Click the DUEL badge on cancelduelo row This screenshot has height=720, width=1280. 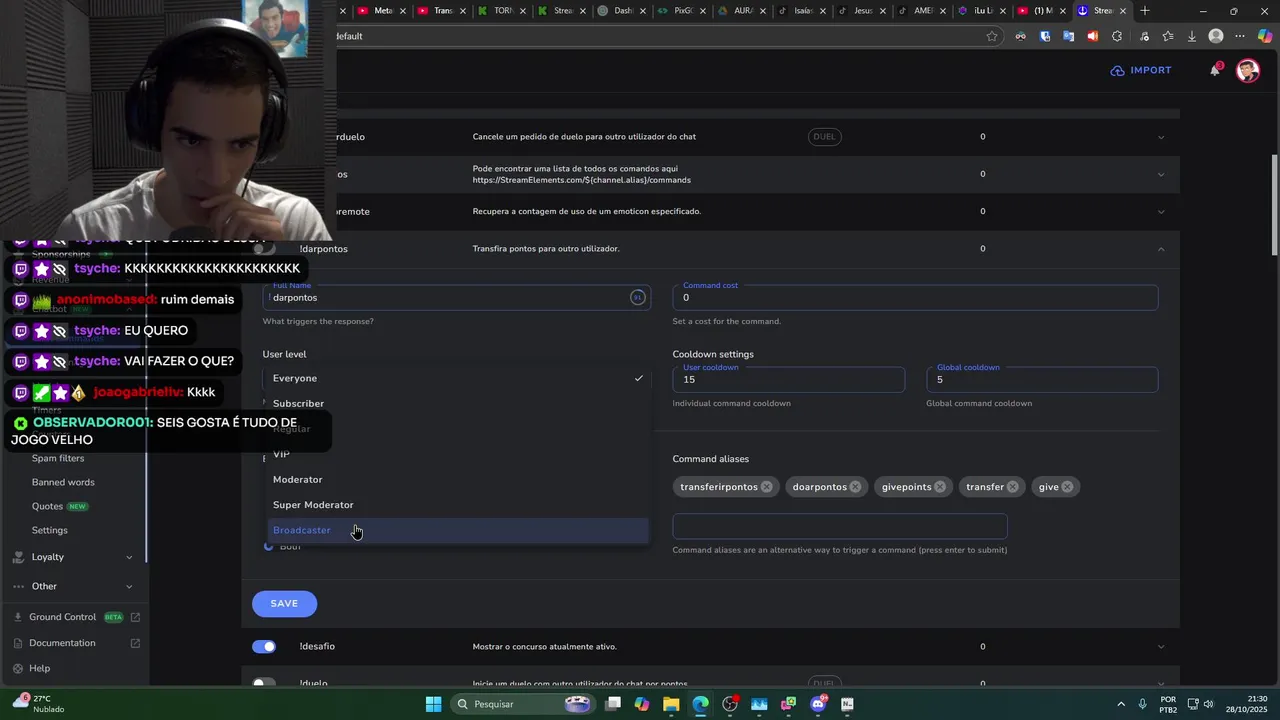[x=824, y=137]
